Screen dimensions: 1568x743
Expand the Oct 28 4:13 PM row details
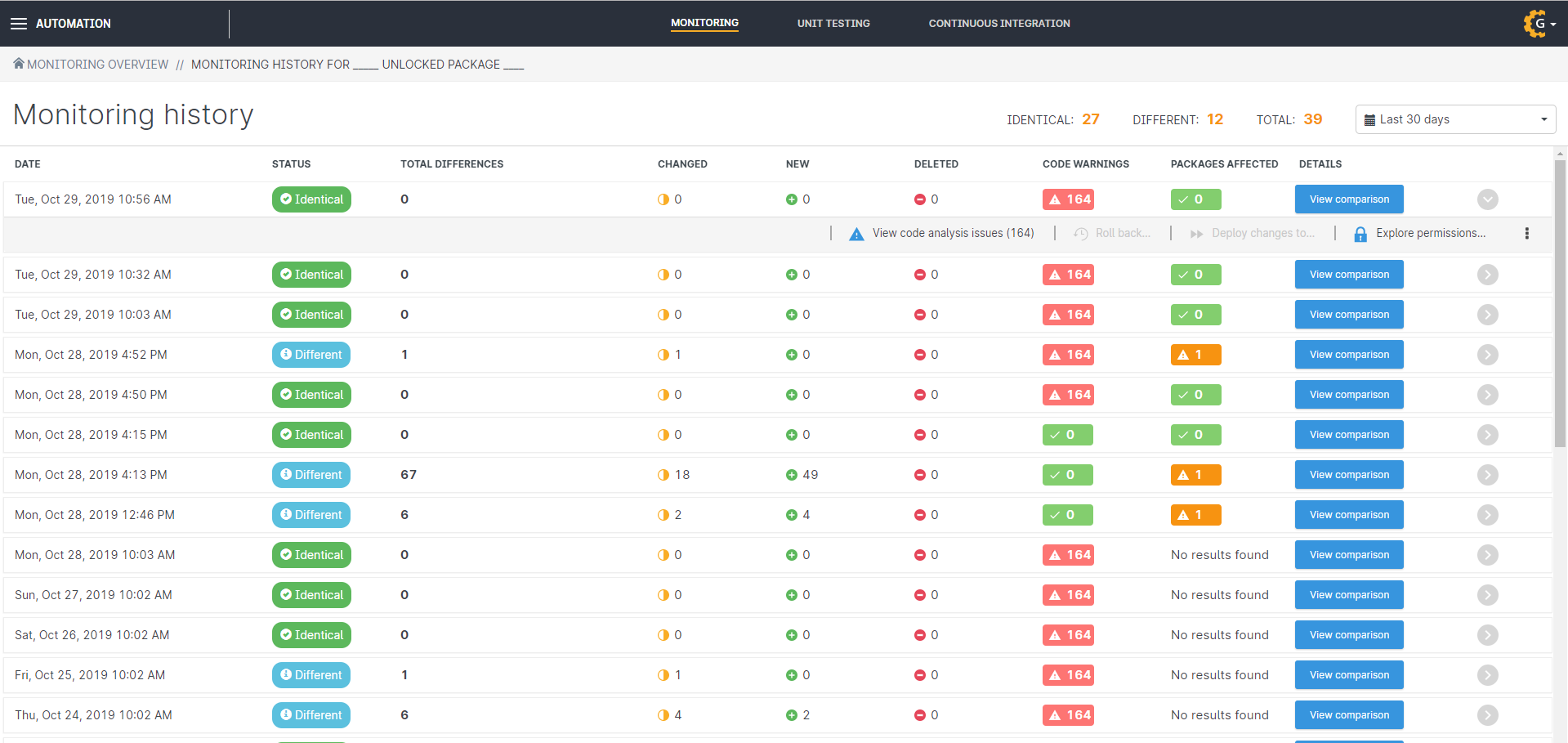click(1487, 475)
